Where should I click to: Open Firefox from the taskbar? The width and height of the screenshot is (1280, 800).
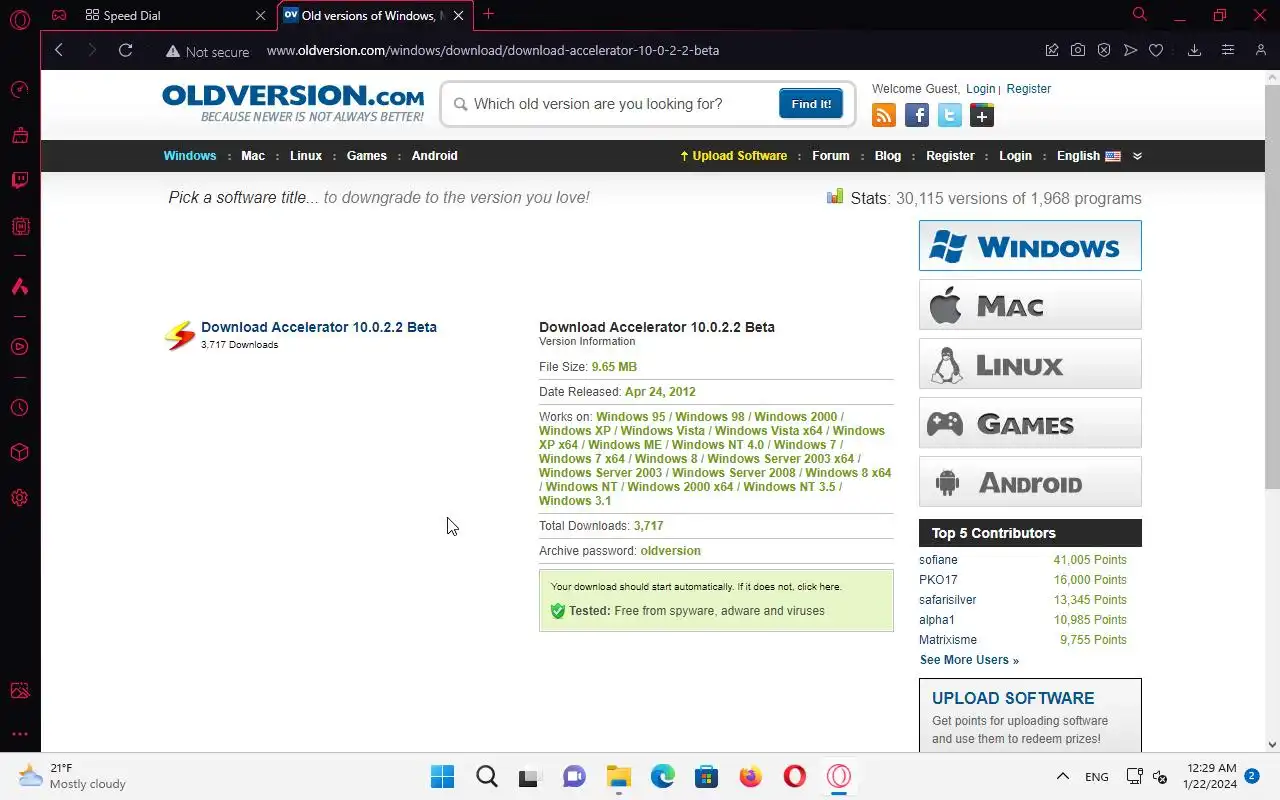point(750,776)
